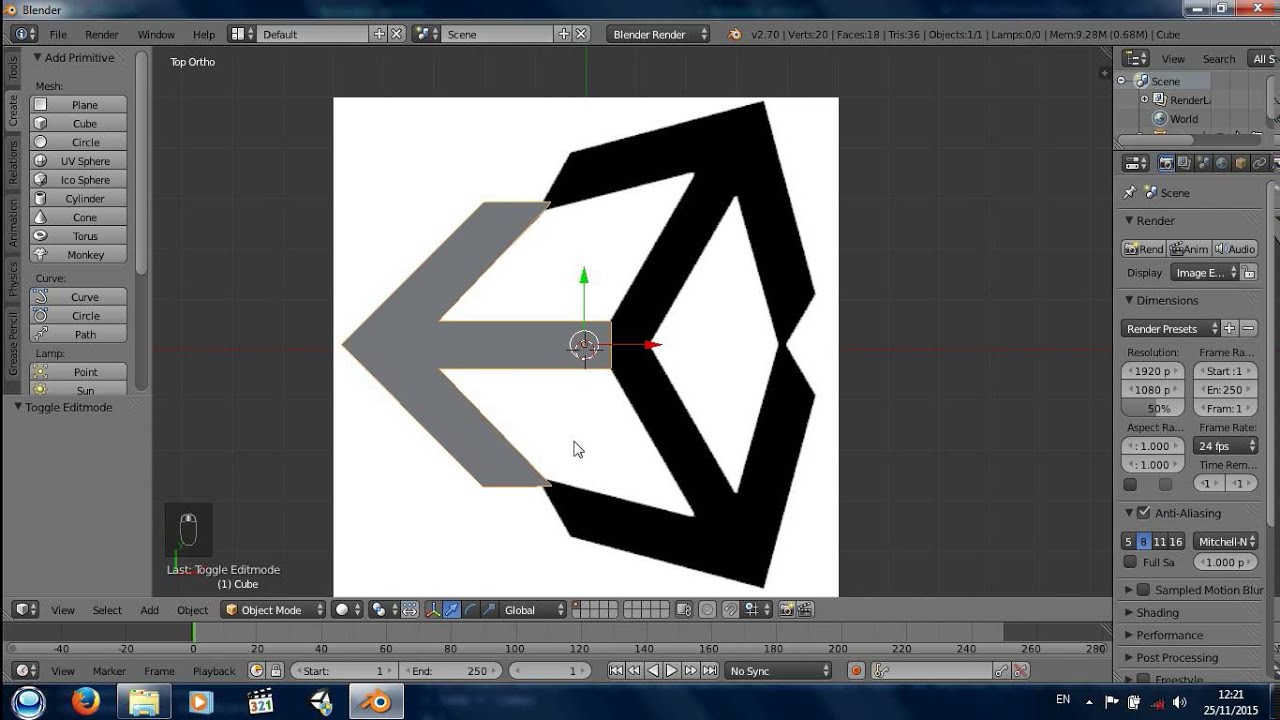Toggle the 3D manipulator widget icon
Viewport: 1280px width, 720px height.
[433, 610]
